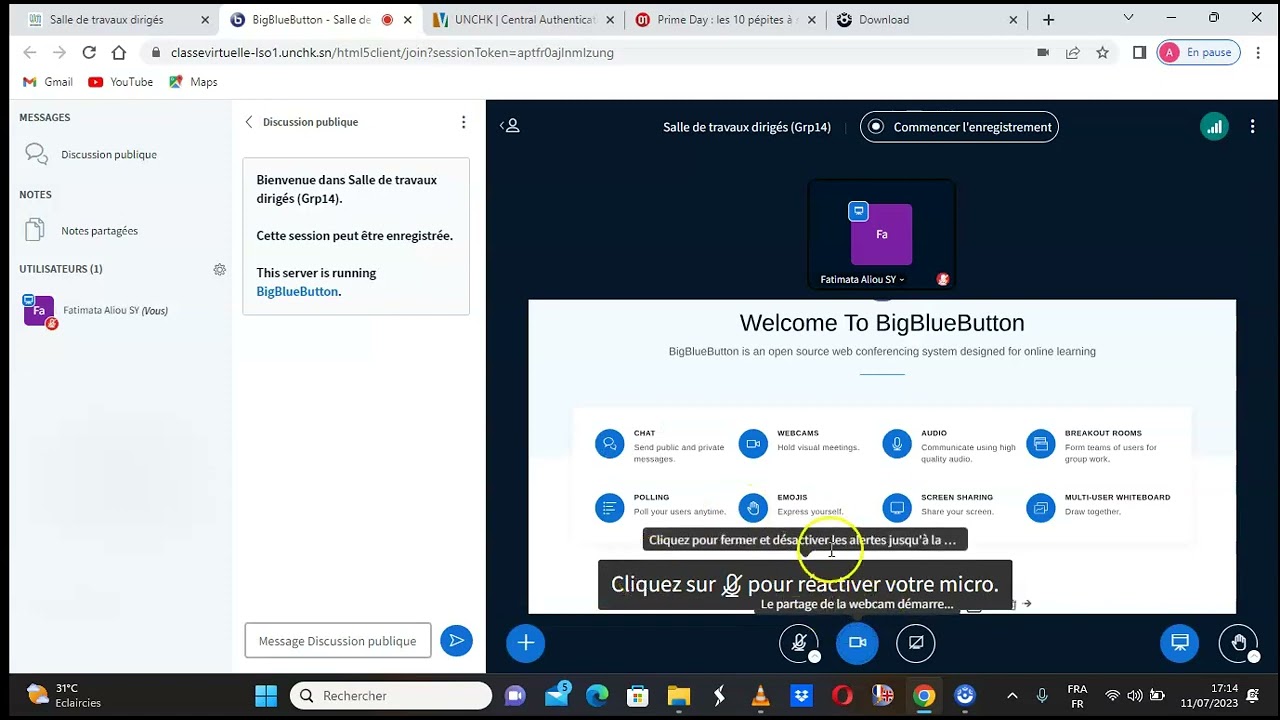
Task: Open the Maps bookmark
Action: coord(193,82)
